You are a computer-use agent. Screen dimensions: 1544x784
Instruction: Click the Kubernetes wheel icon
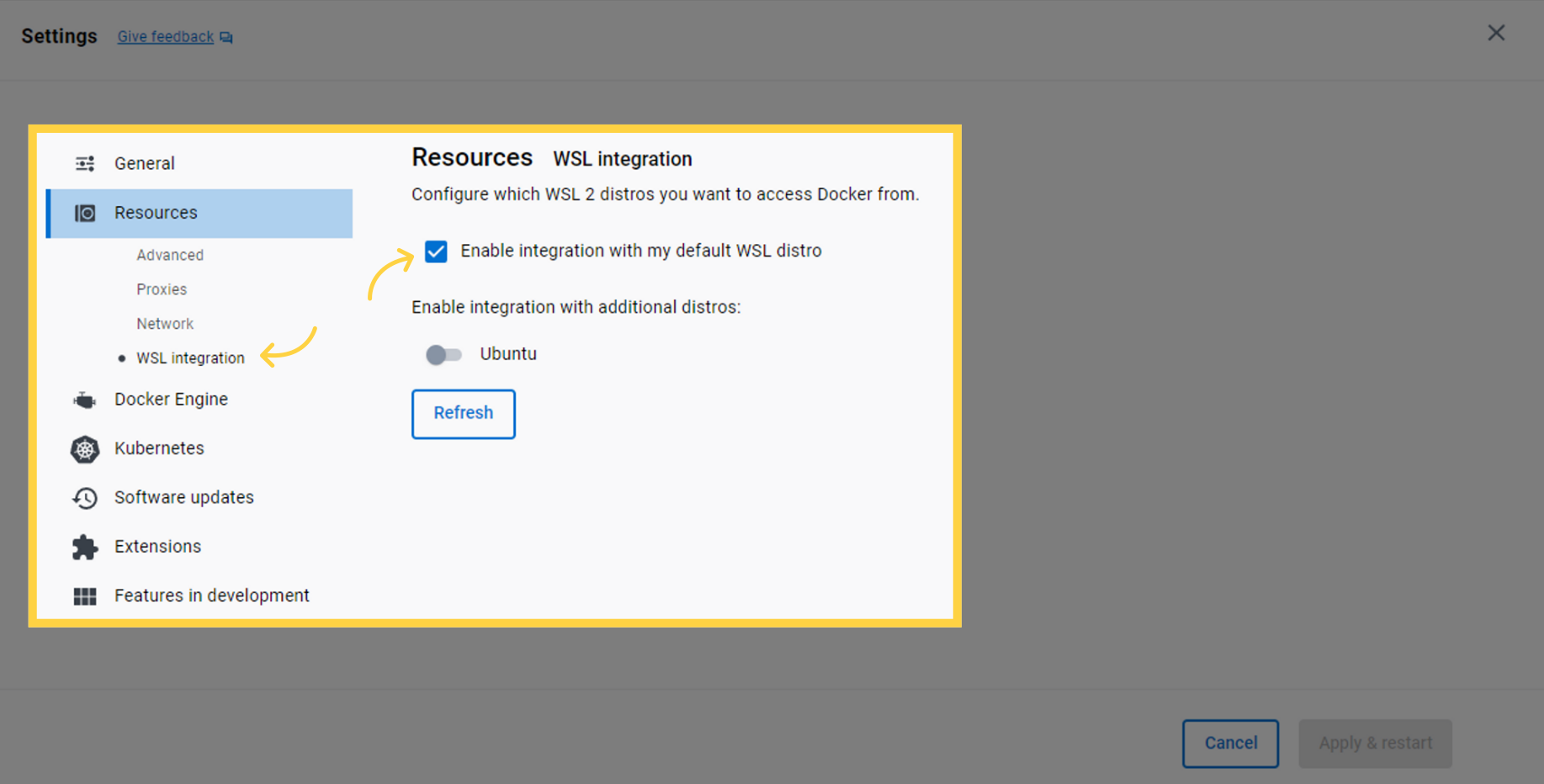tap(85, 449)
